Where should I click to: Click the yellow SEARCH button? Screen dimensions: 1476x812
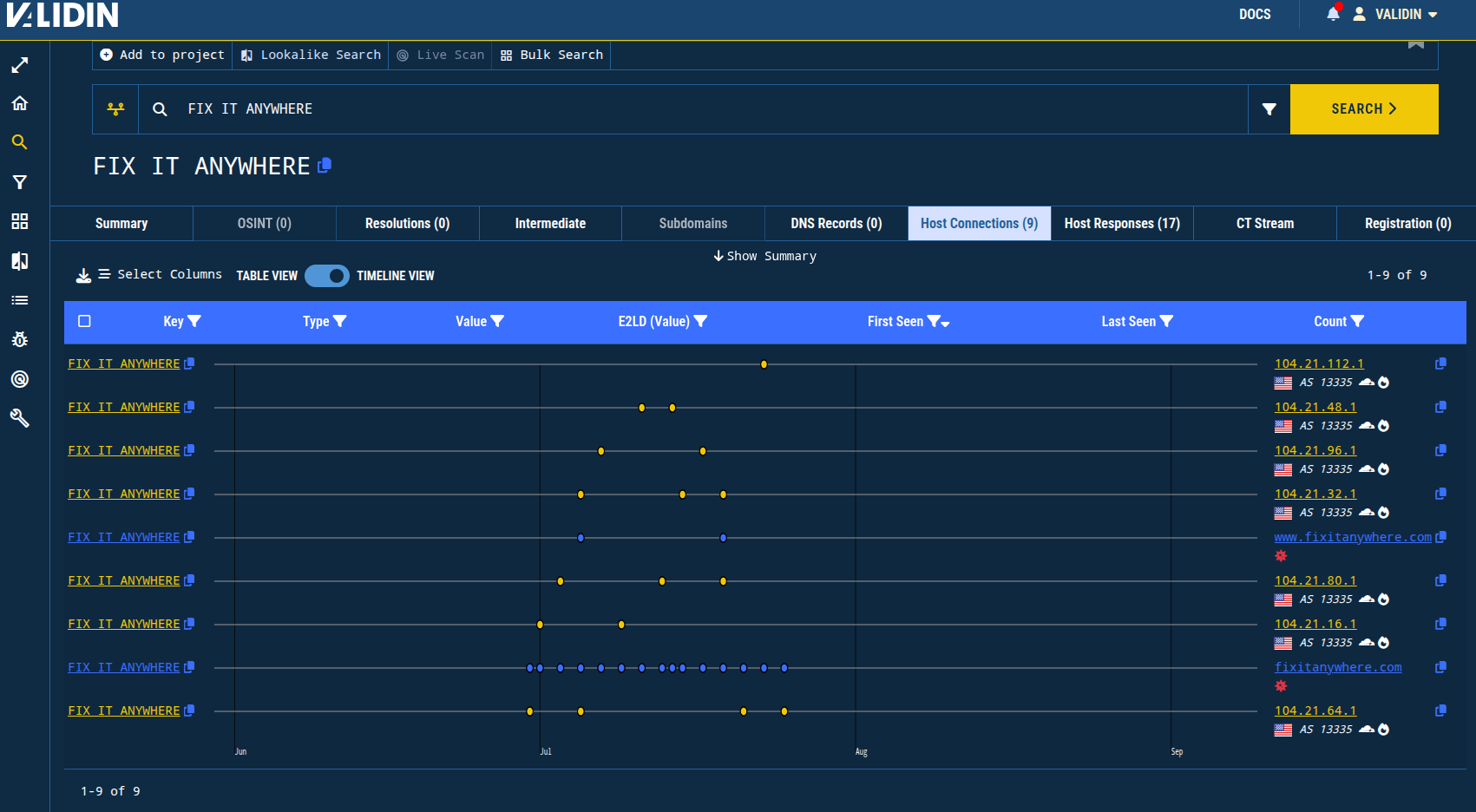pyautogui.click(x=1364, y=109)
